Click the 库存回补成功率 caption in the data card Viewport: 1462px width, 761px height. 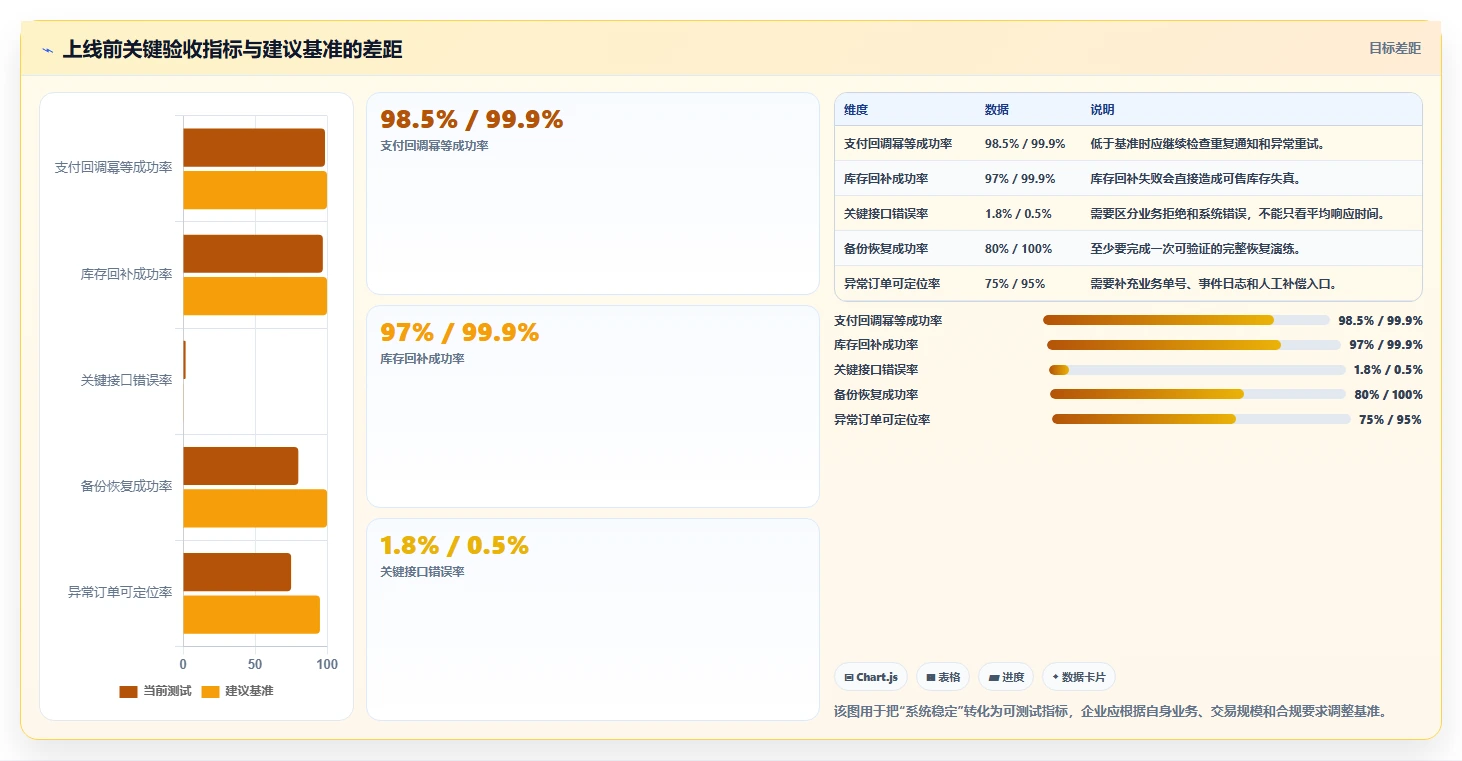422,358
